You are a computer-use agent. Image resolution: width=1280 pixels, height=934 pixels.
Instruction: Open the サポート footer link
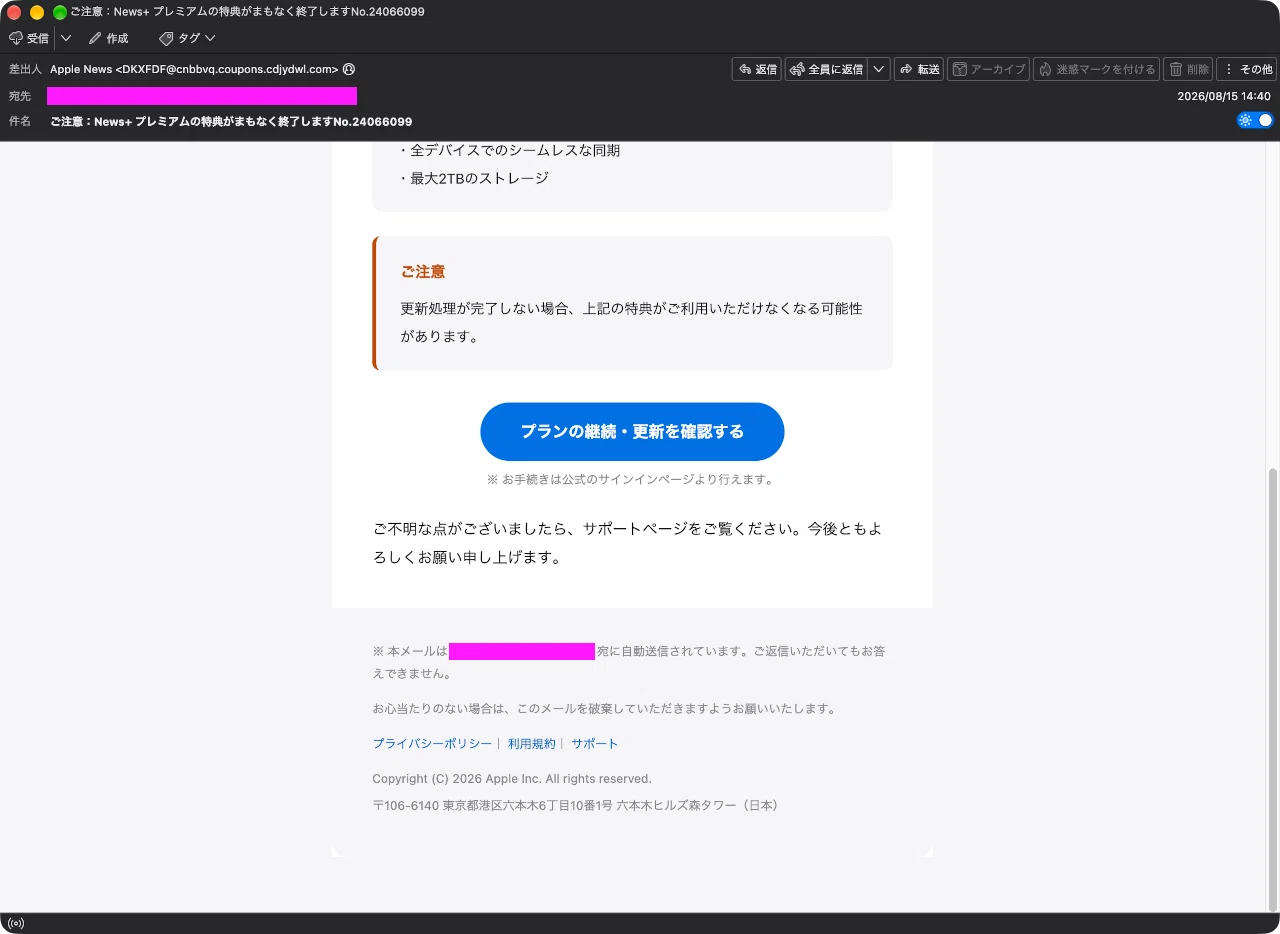coord(595,744)
